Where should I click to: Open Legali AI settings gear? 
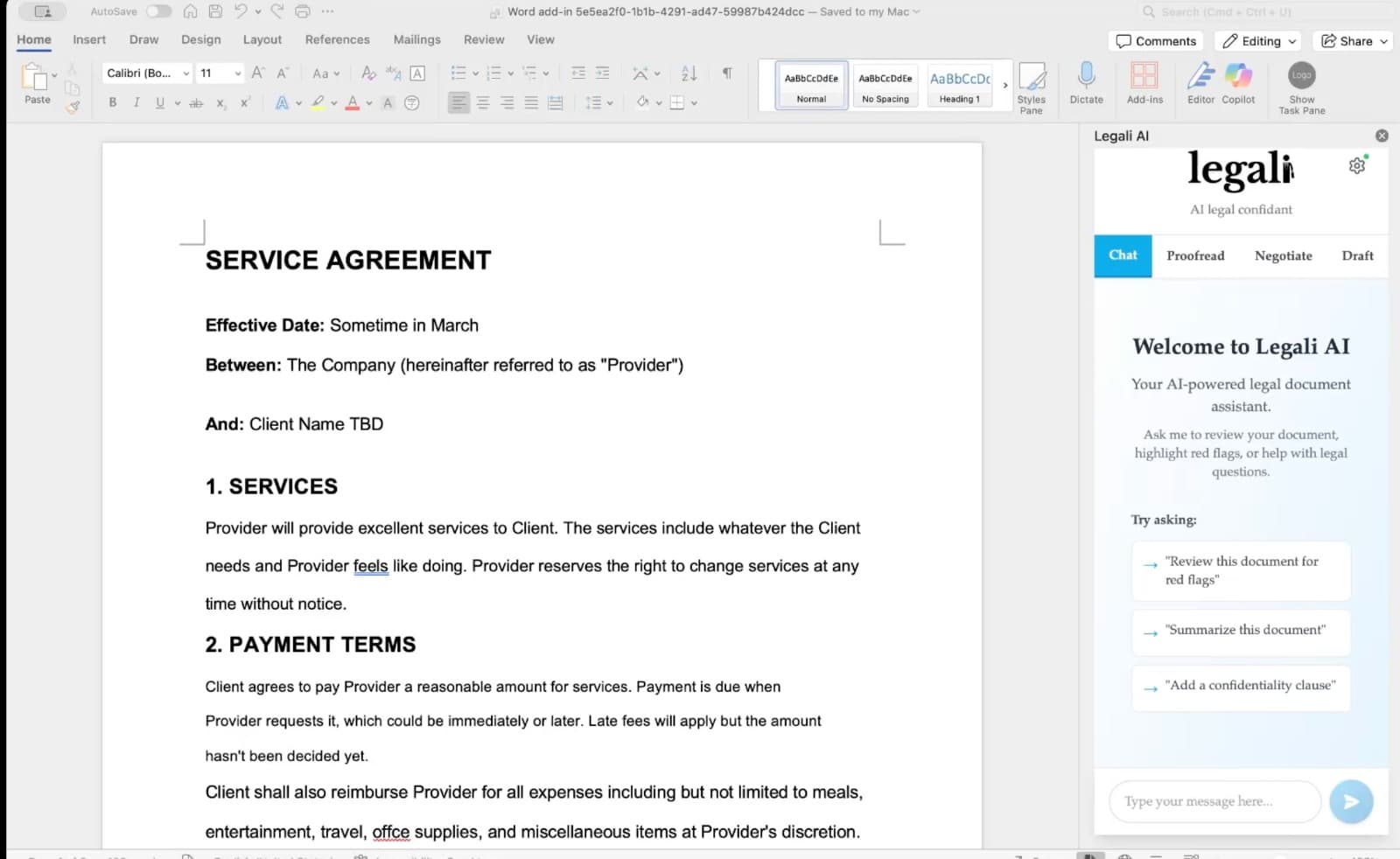pos(1357,164)
